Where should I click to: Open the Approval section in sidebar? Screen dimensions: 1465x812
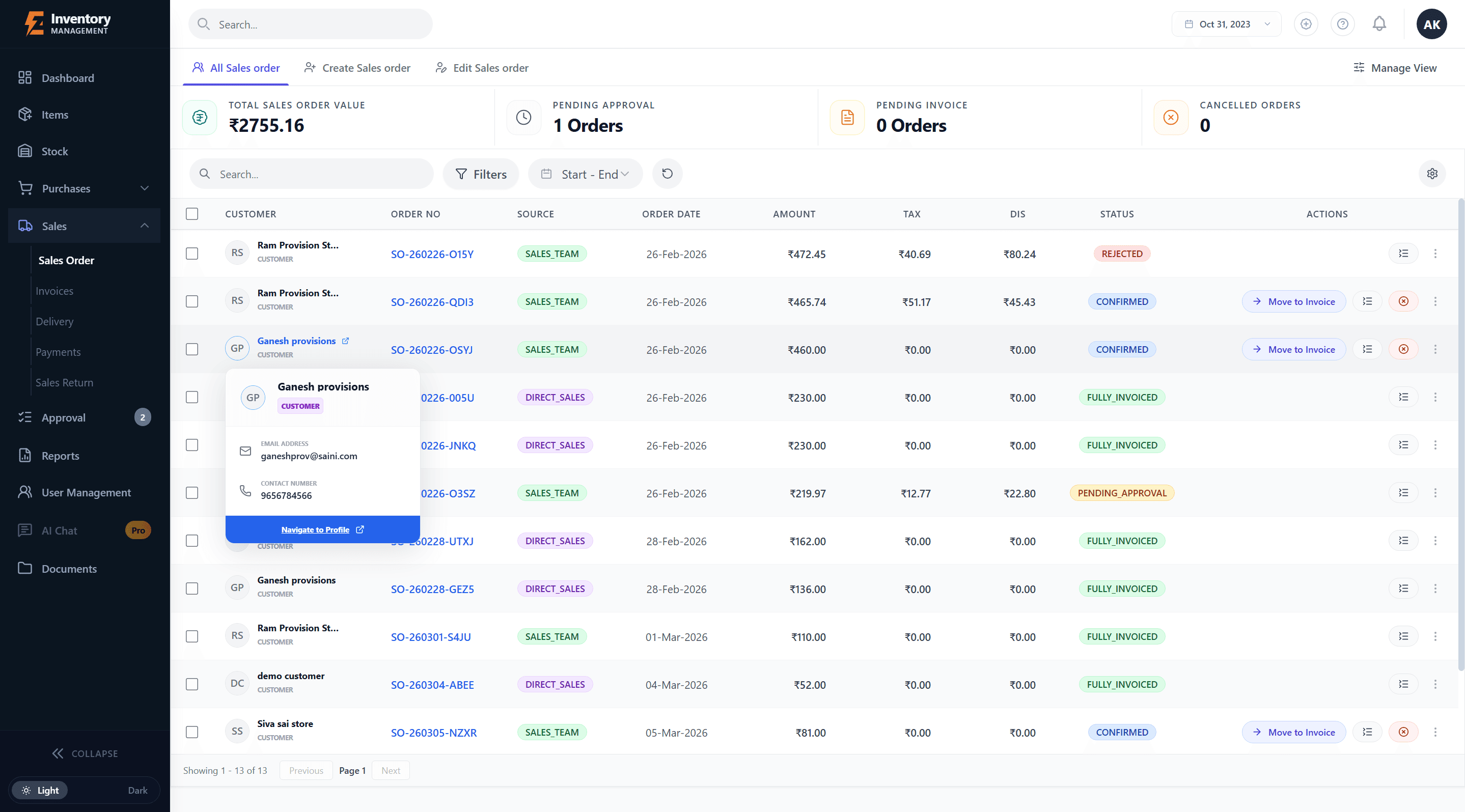tap(64, 417)
